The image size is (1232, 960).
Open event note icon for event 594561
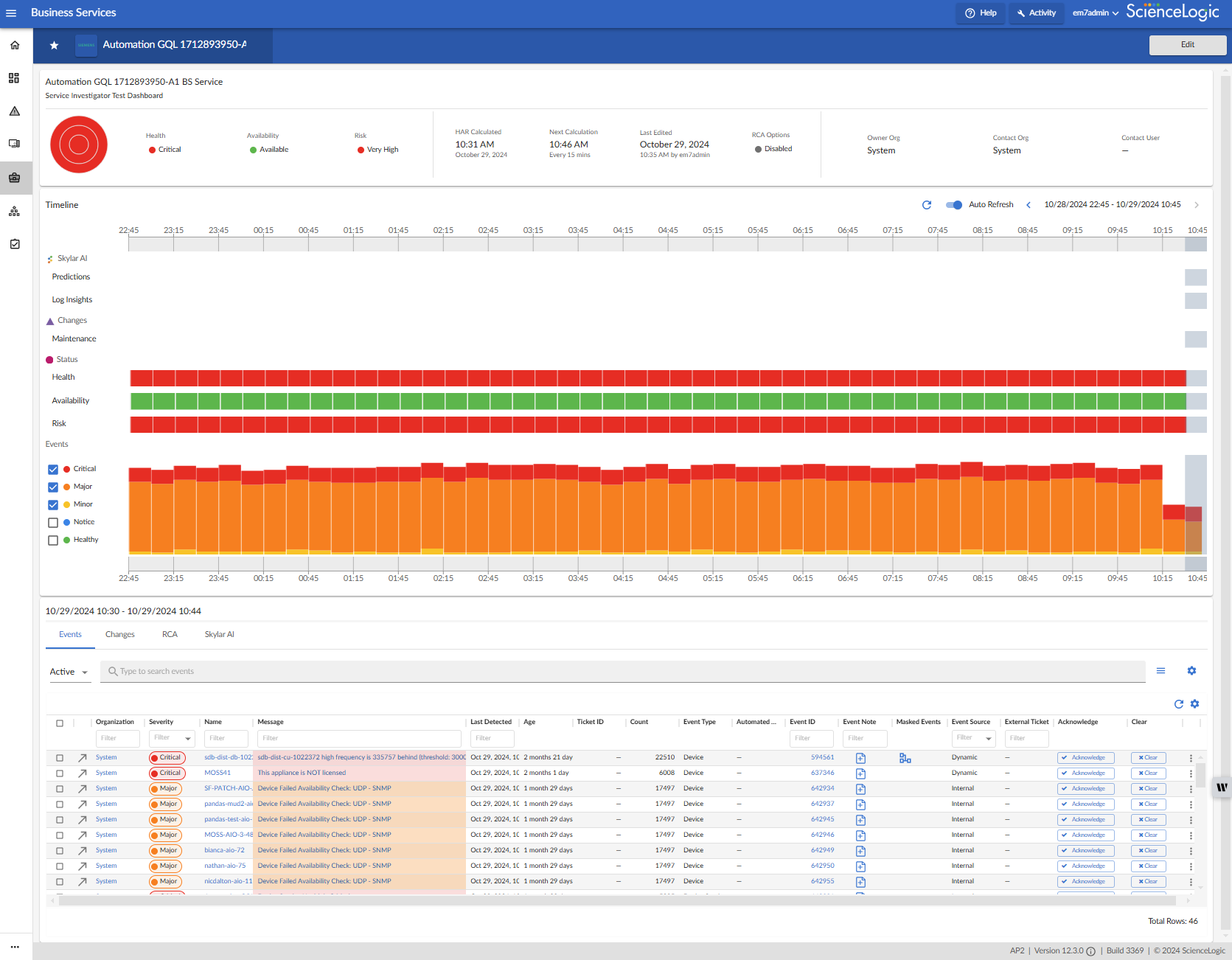click(860, 758)
